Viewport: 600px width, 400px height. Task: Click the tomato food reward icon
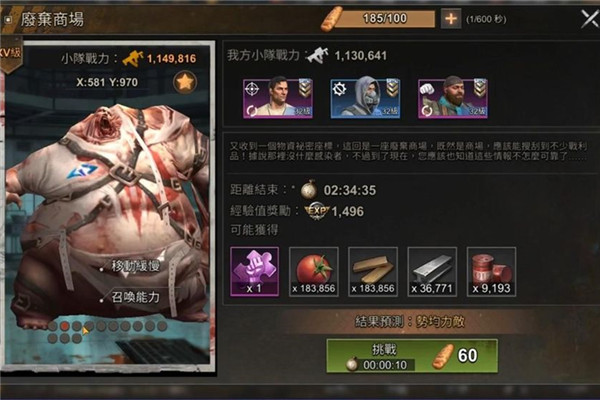[314, 271]
